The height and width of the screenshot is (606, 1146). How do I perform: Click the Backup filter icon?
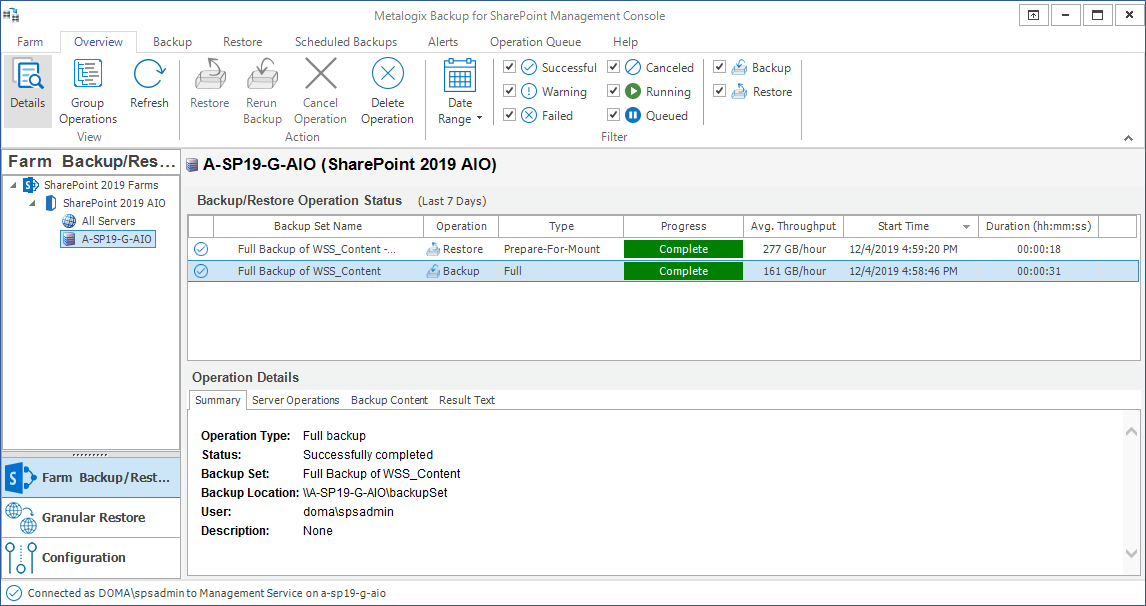(x=739, y=68)
